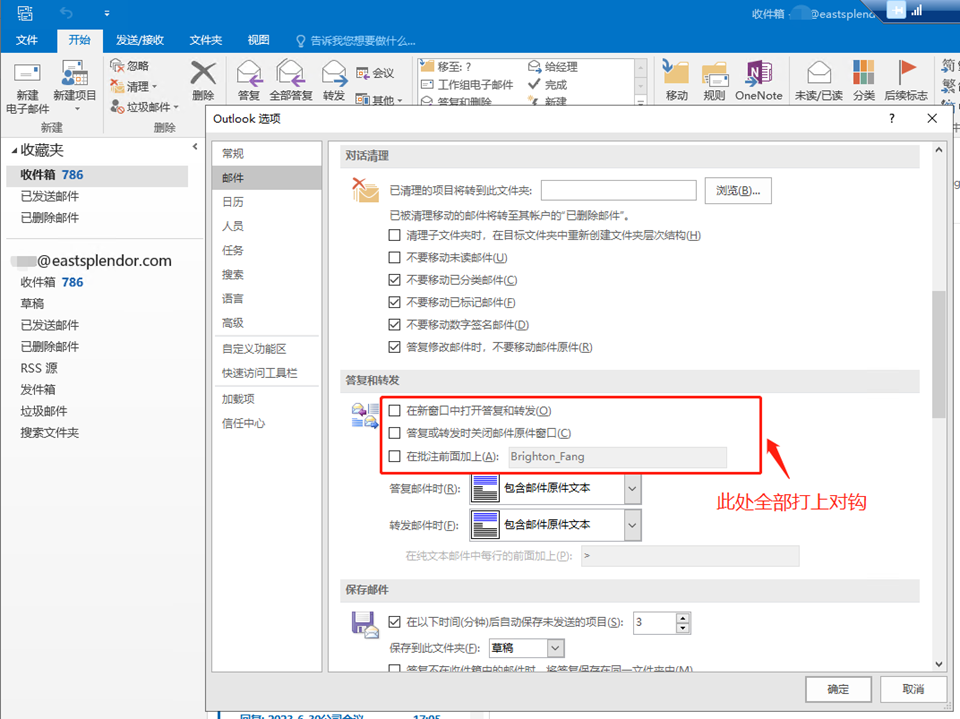Click the Reply All (全部答复) icon
The image size is (960, 719).
click(x=291, y=76)
